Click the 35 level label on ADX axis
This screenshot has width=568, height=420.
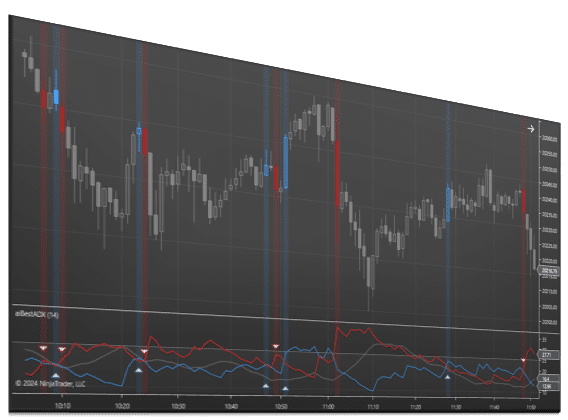click(544, 340)
